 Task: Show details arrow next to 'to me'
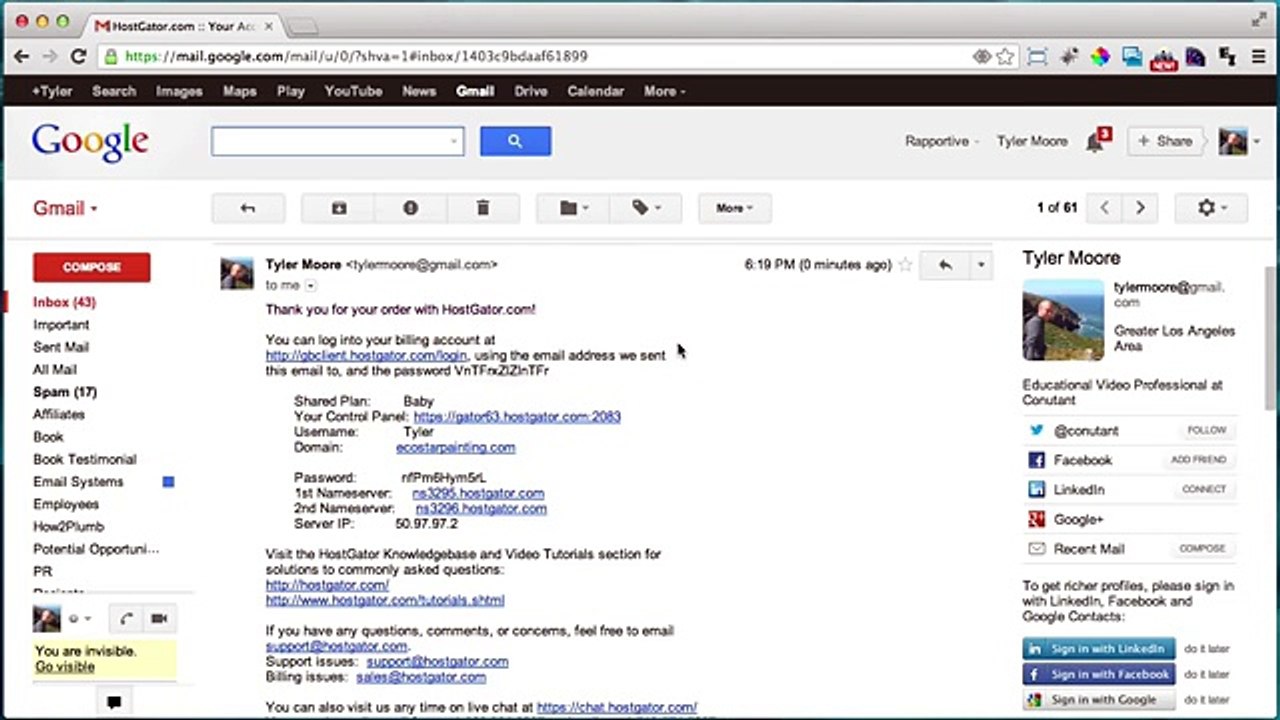310,286
